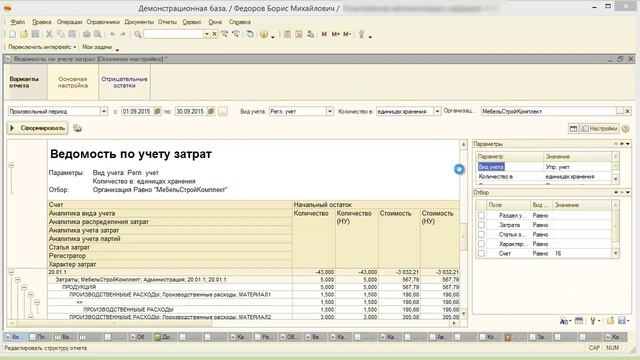This screenshot has width=640, height=360.
Task: Open the Количество в dropdown arrow
Action: (437, 111)
